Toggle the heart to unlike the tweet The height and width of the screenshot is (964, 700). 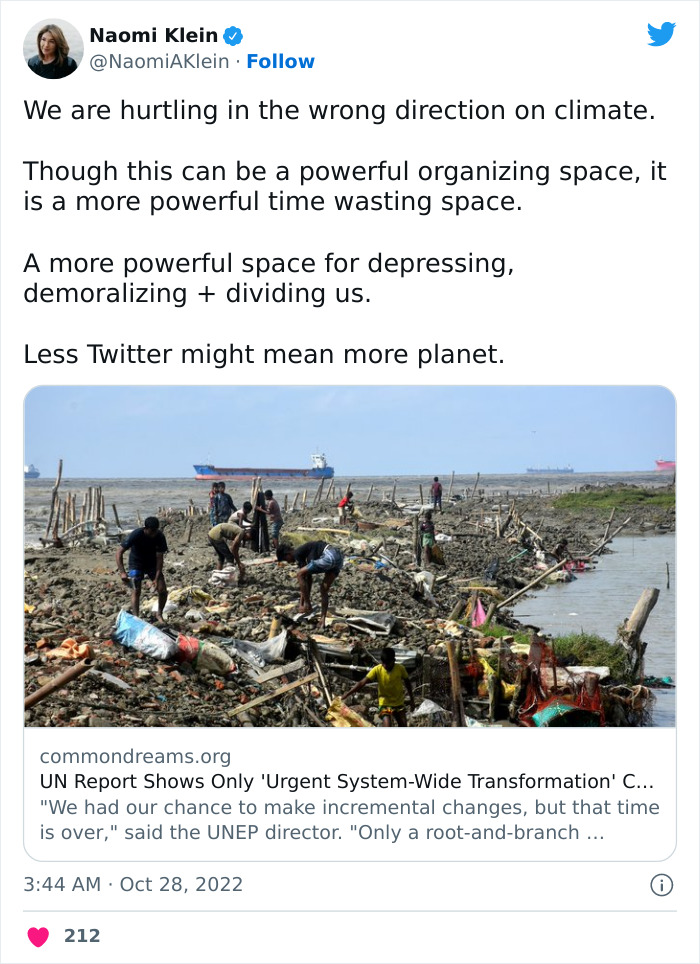pos(38,936)
